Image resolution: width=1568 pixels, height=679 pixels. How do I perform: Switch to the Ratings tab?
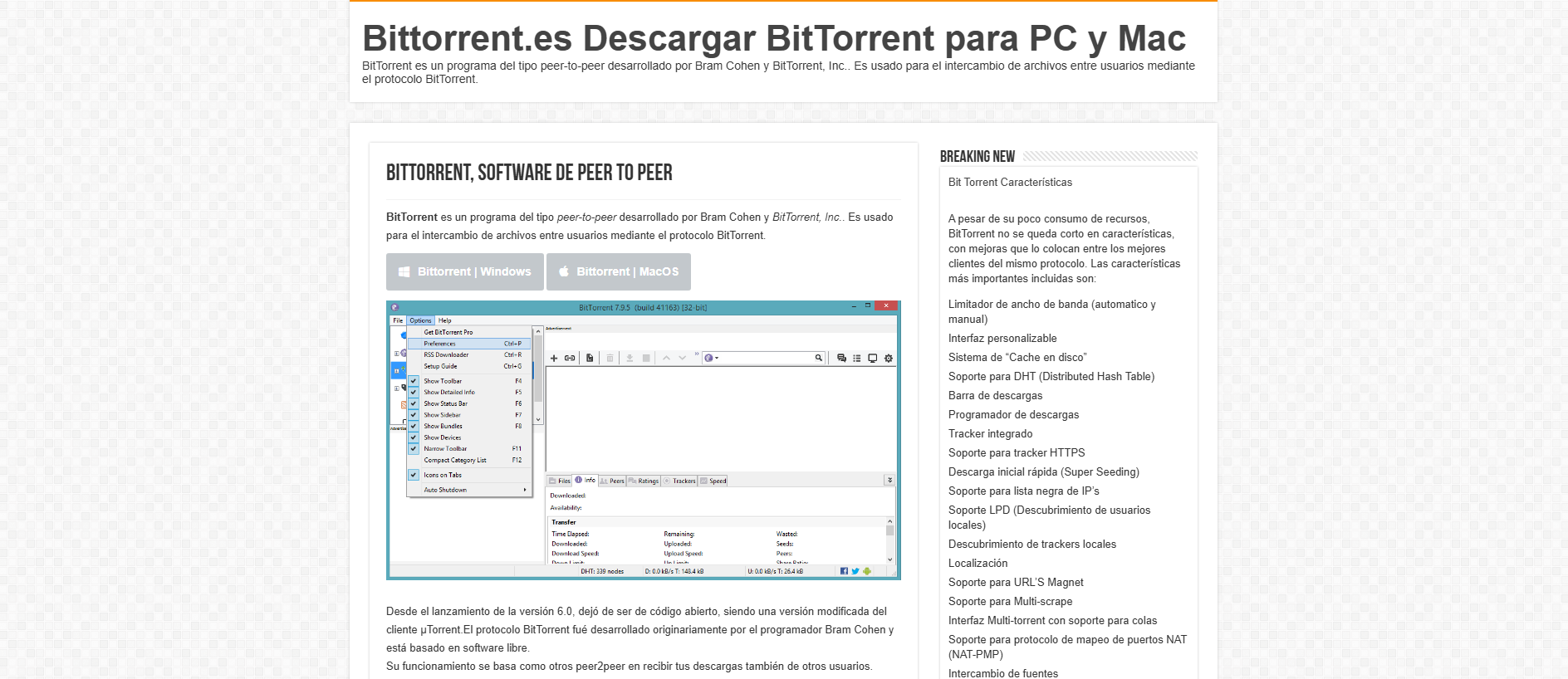pyautogui.click(x=644, y=481)
